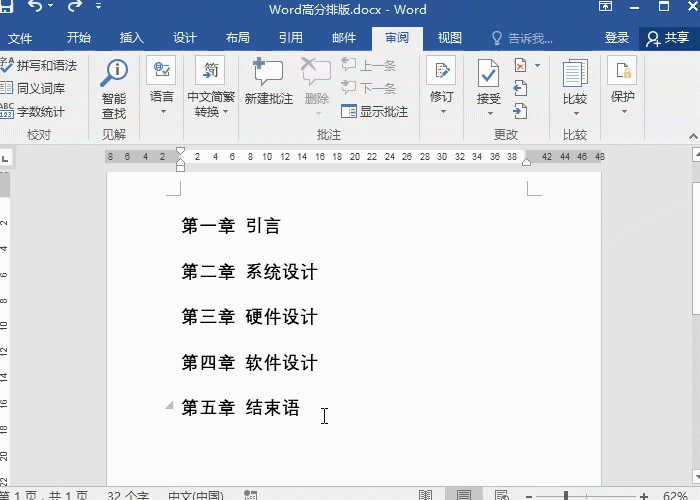This screenshot has height=500, width=700.
Task: Toggle 显示批注 show comments
Action: (375, 112)
